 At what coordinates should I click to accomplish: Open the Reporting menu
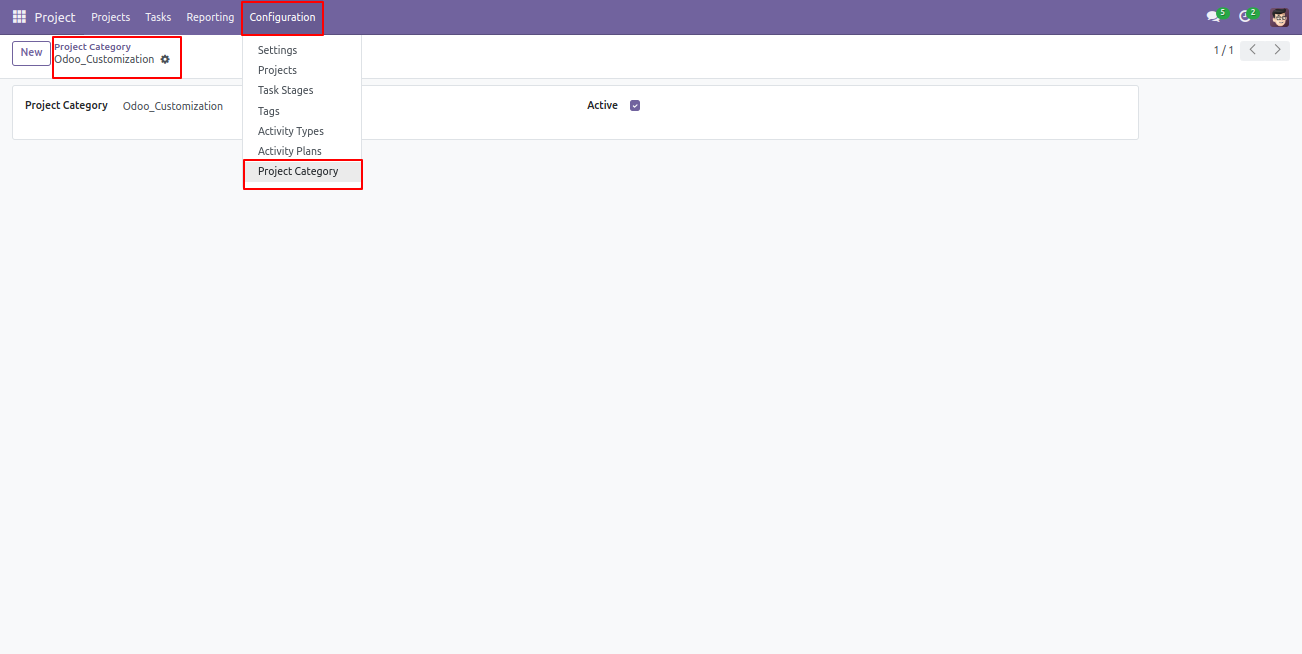coord(210,17)
